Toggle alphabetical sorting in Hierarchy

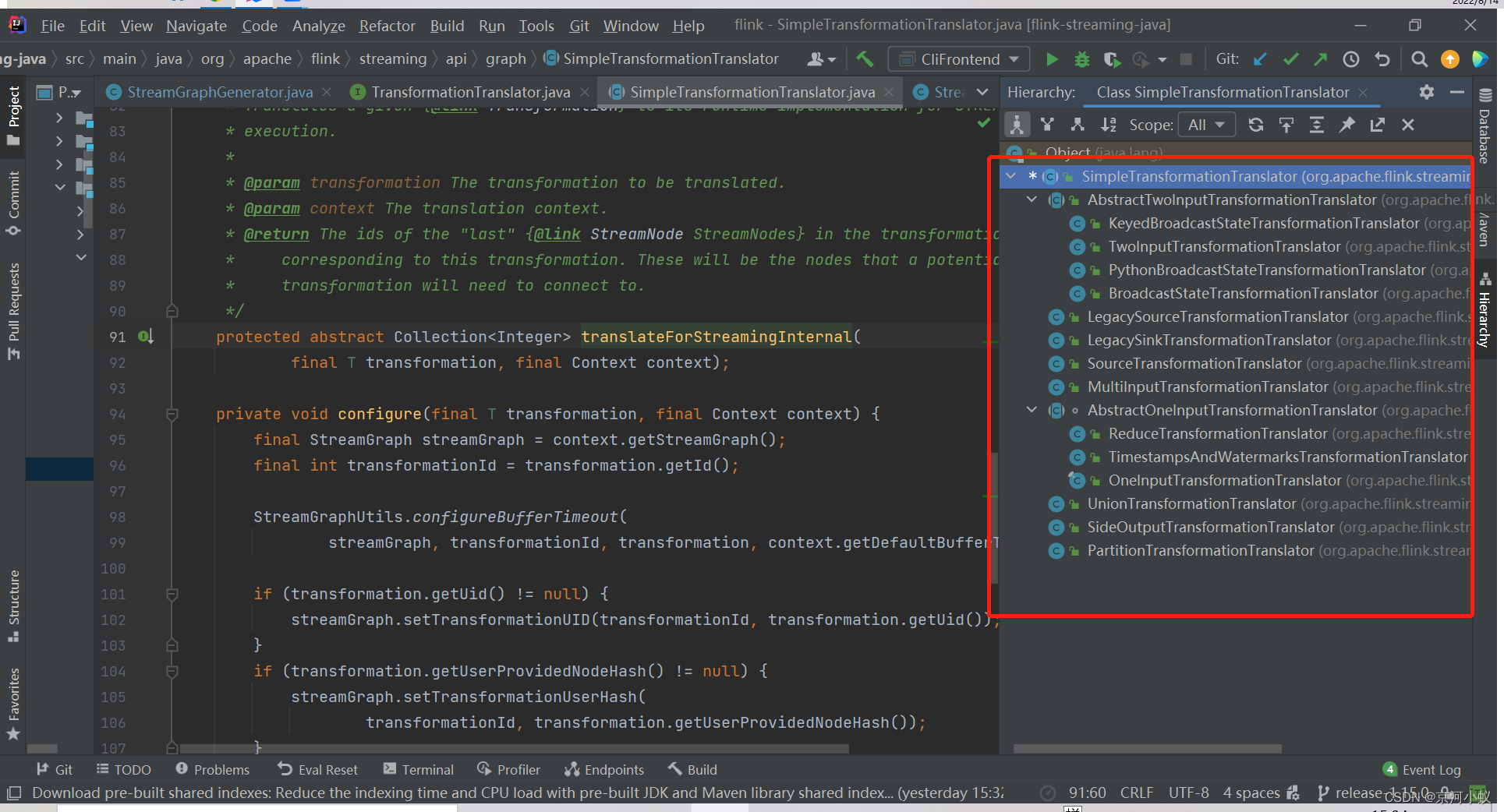coord(1108,125)
